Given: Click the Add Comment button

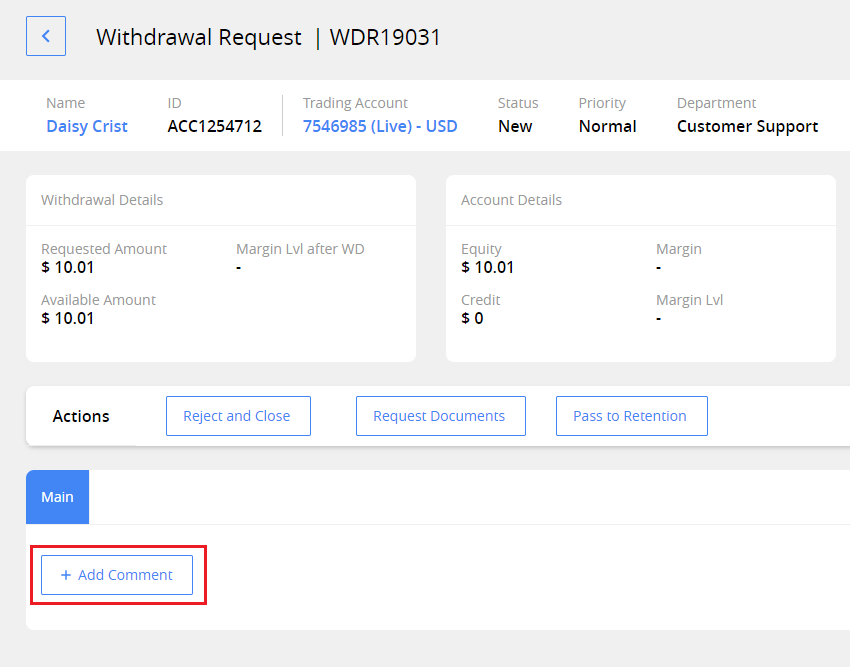Looking at the screenshot, I should [117, 575].
